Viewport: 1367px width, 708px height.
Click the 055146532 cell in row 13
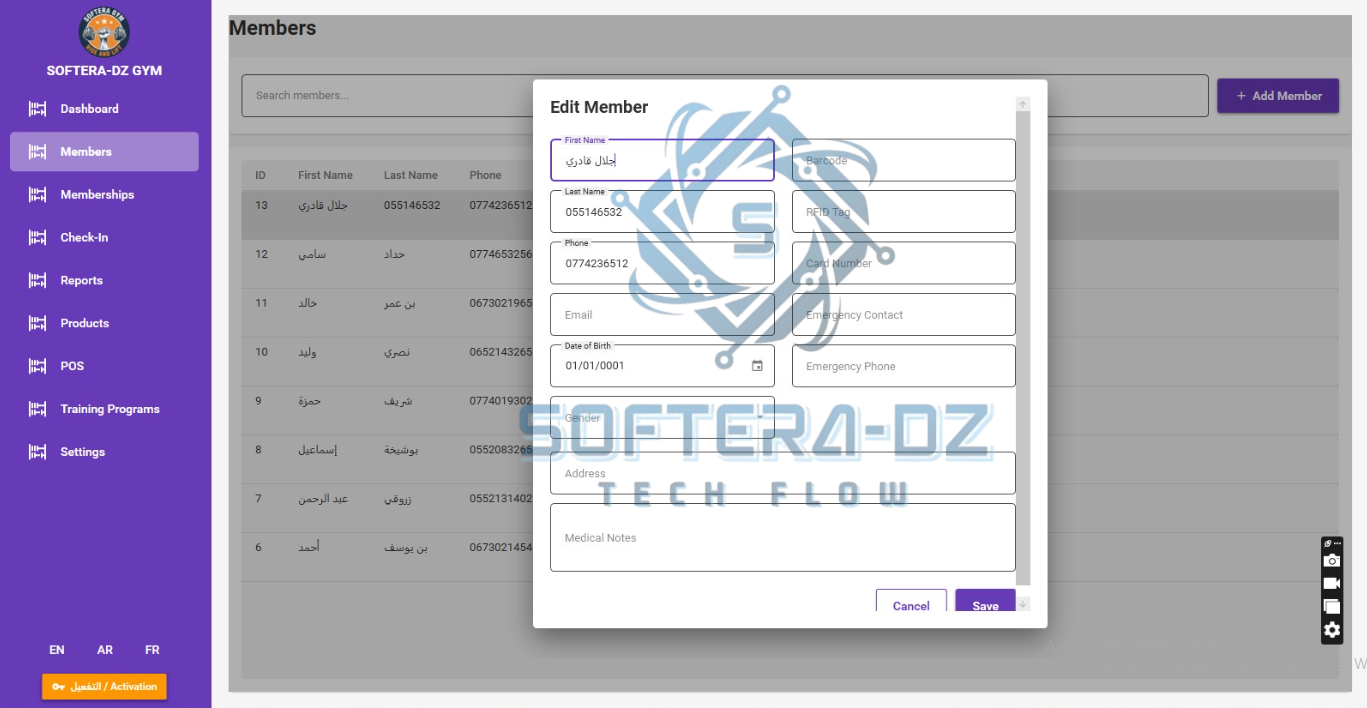tap(412, 206)
